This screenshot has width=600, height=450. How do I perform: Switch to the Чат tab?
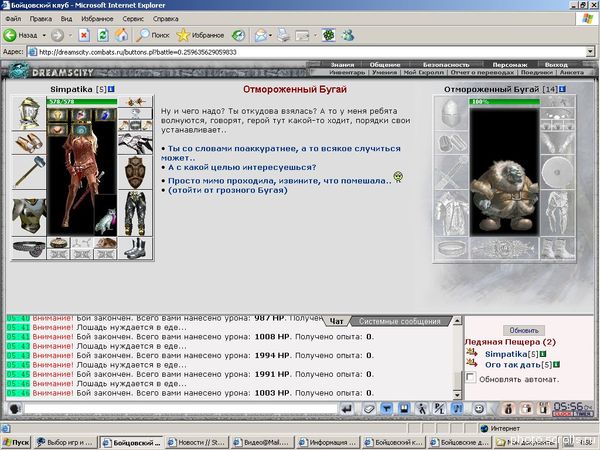coord(336,321)
